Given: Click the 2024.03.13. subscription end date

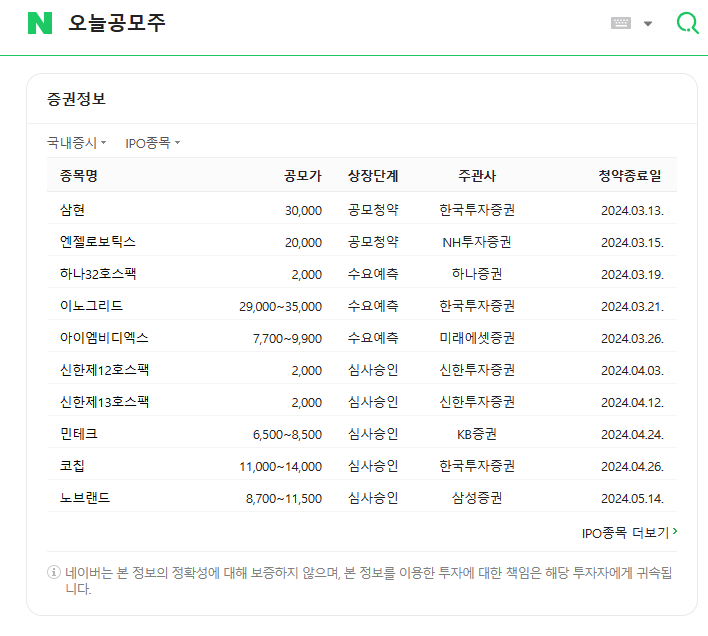Looking at the screenshot, I should click(x=632, y=211).
